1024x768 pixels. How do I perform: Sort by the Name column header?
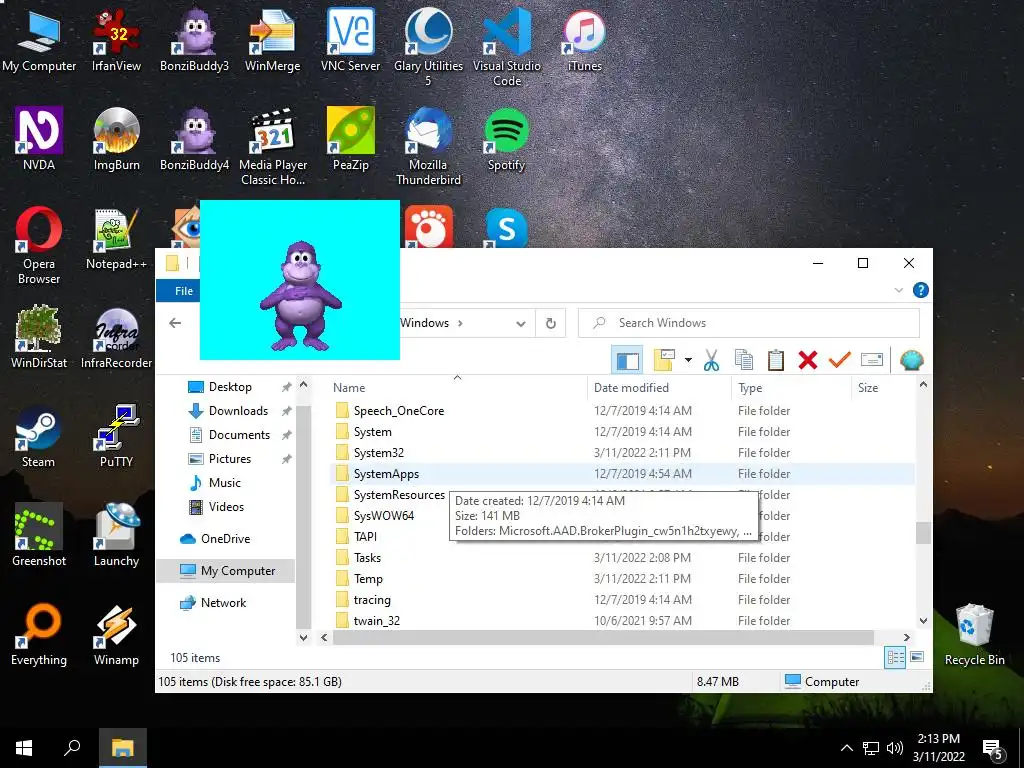tap(457, 387)
